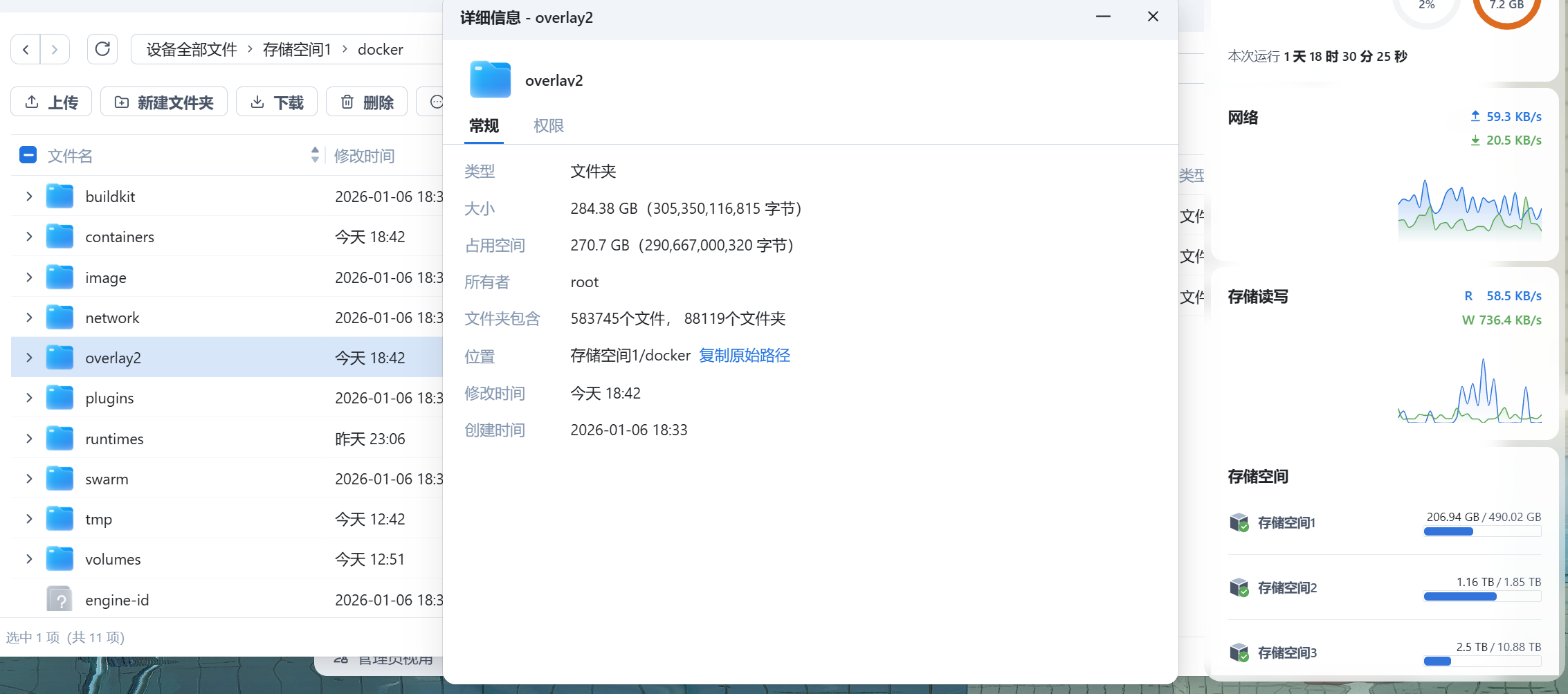Select the 常规 tab
This screenshot has height=694, width=1568.
click(483, 125)
